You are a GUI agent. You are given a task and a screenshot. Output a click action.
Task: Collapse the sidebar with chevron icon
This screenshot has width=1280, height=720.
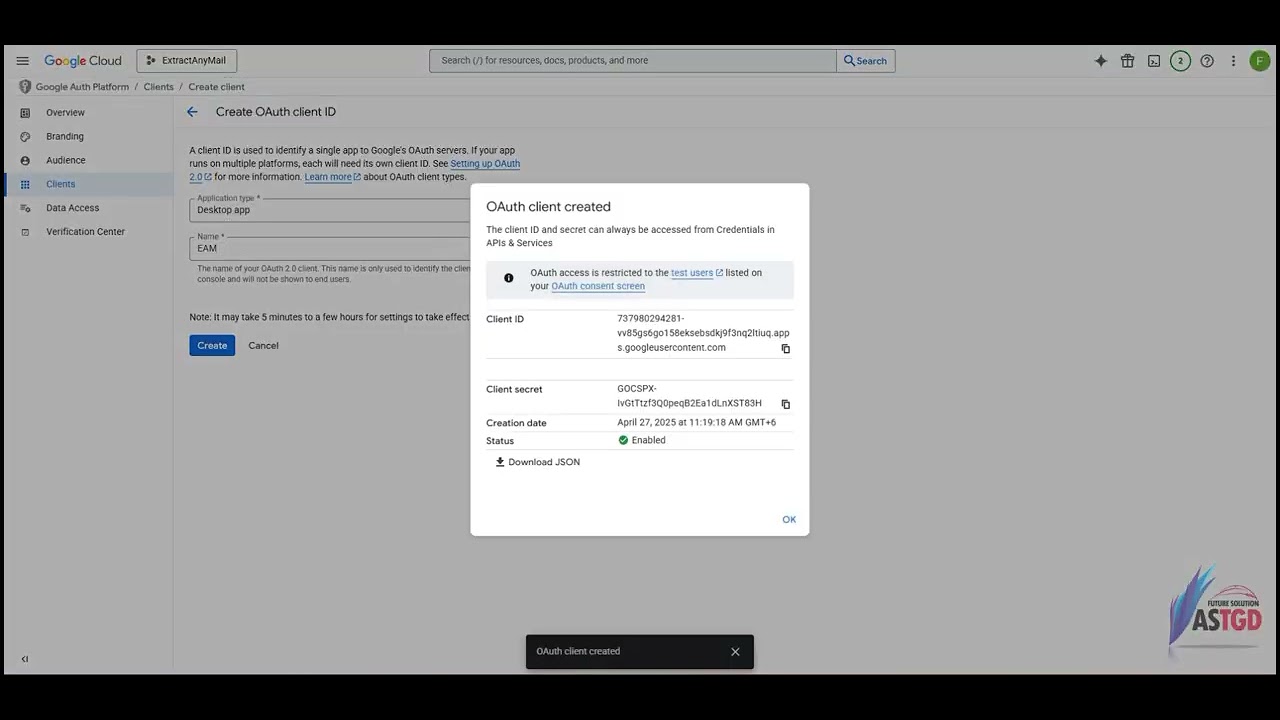25,659
